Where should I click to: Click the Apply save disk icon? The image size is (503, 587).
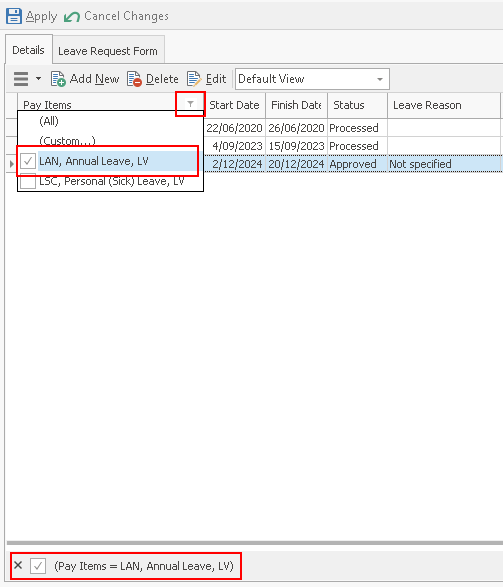[14, 16]
